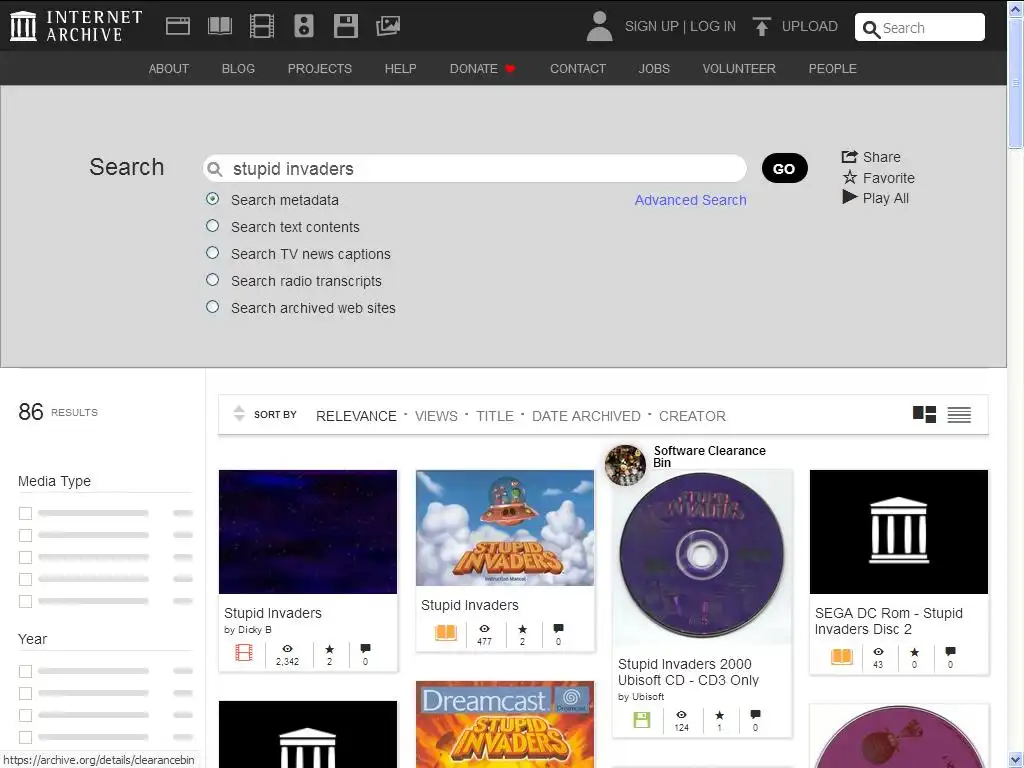Select Search radio transcripts option

click(212, 280)
